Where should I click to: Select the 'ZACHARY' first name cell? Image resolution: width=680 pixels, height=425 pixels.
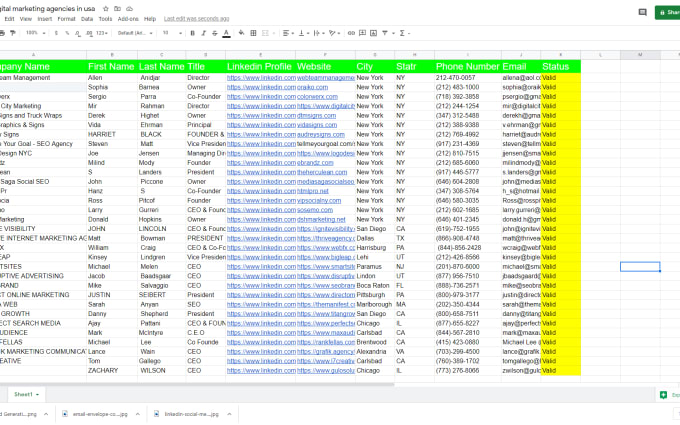(x=112, y=370)
